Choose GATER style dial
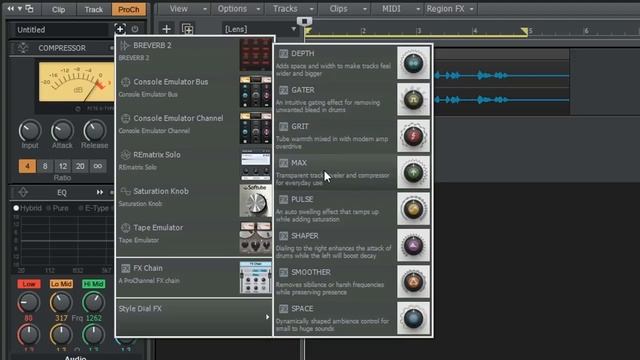Screen dimensions: 640x360 (x=353, y=99)
